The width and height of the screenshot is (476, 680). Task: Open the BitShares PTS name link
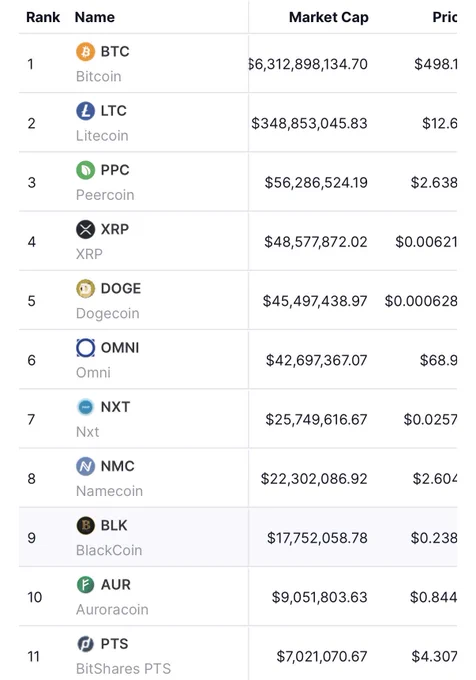[x=123, y=668]
